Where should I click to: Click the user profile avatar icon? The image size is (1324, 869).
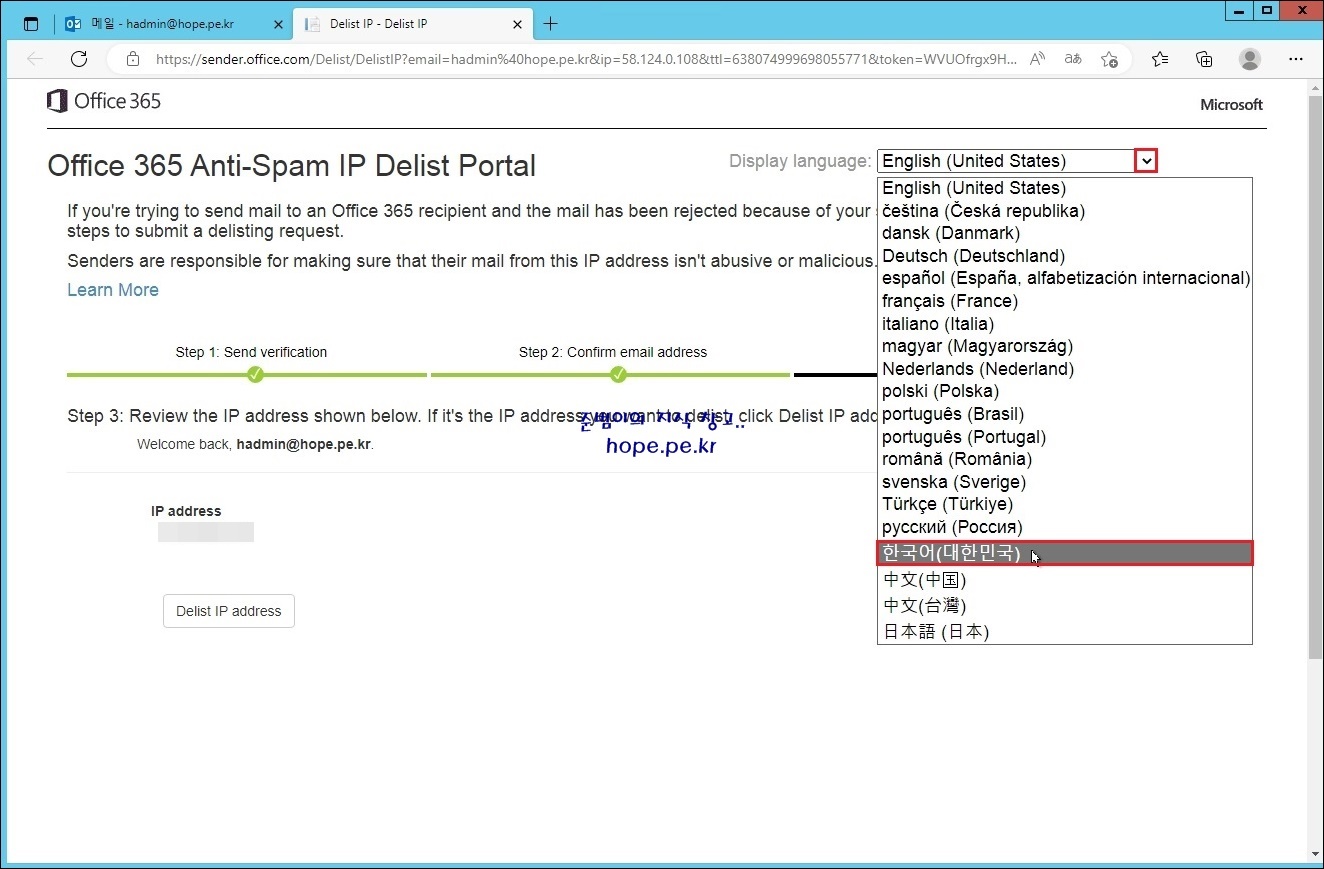[1250, 59]
